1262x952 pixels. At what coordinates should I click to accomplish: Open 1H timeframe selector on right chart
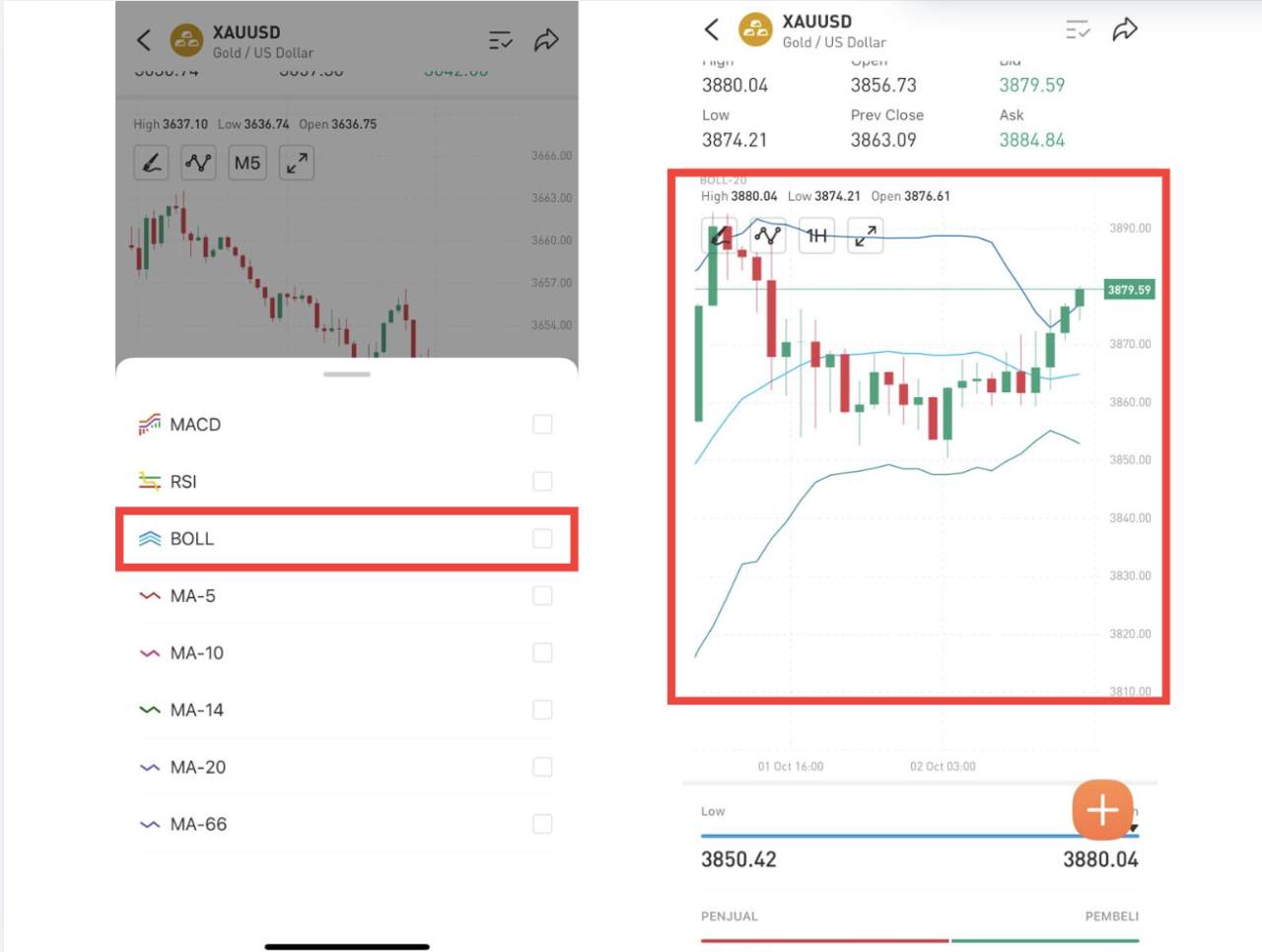pyautogui.click(x=817, y=236)
